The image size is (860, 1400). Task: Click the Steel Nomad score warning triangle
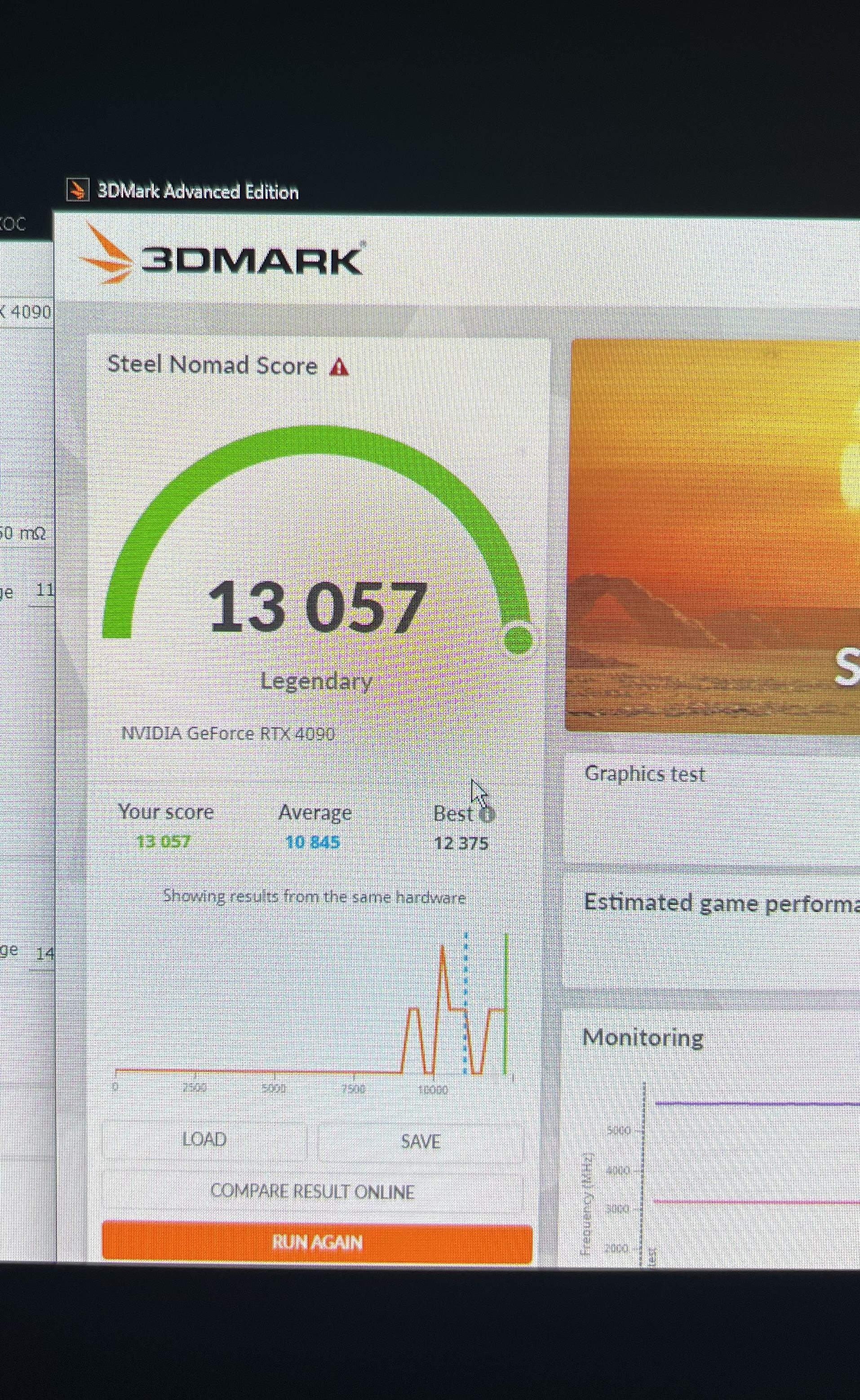(339, 367)
